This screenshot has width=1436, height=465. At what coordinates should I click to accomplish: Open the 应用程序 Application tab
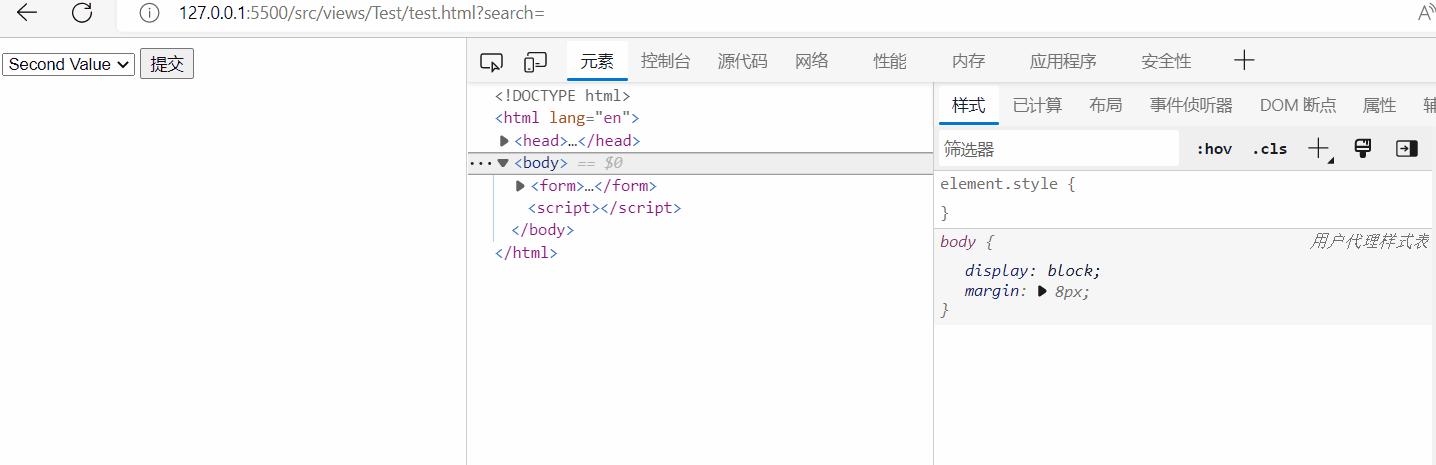[x=1063, y=61]
